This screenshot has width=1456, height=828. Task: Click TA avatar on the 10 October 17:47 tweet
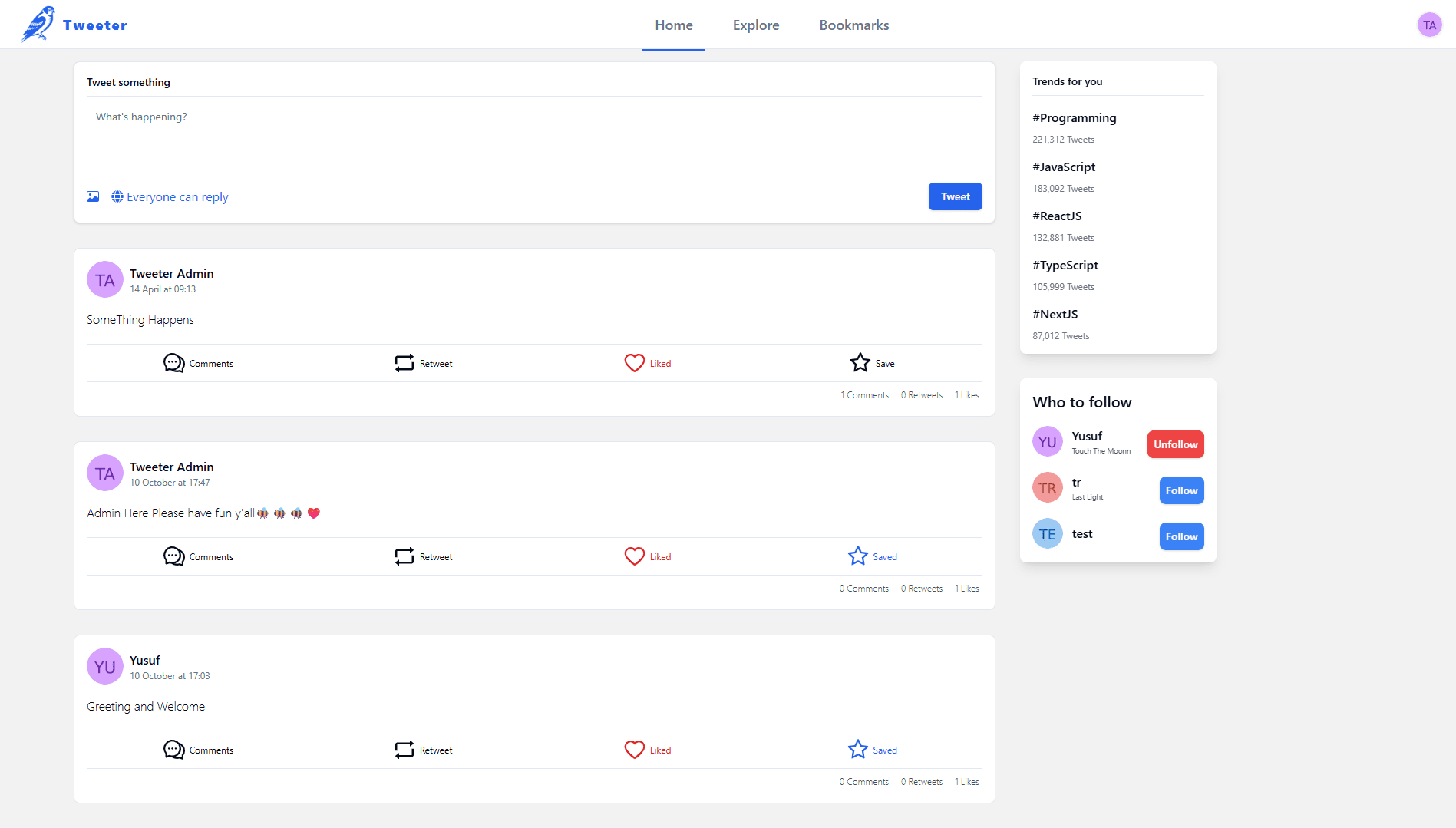(x=105, y=473)
